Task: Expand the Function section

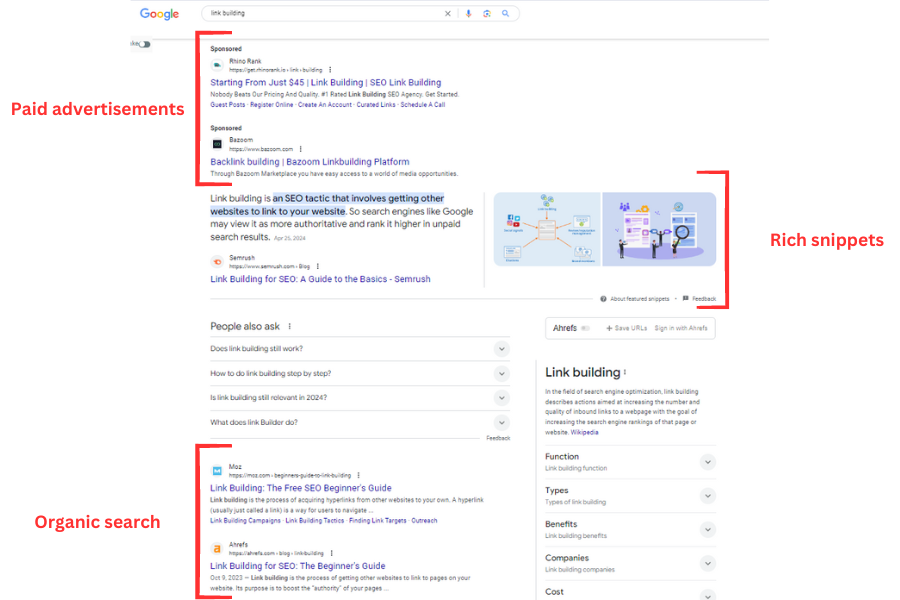Action: coord(630,462)
